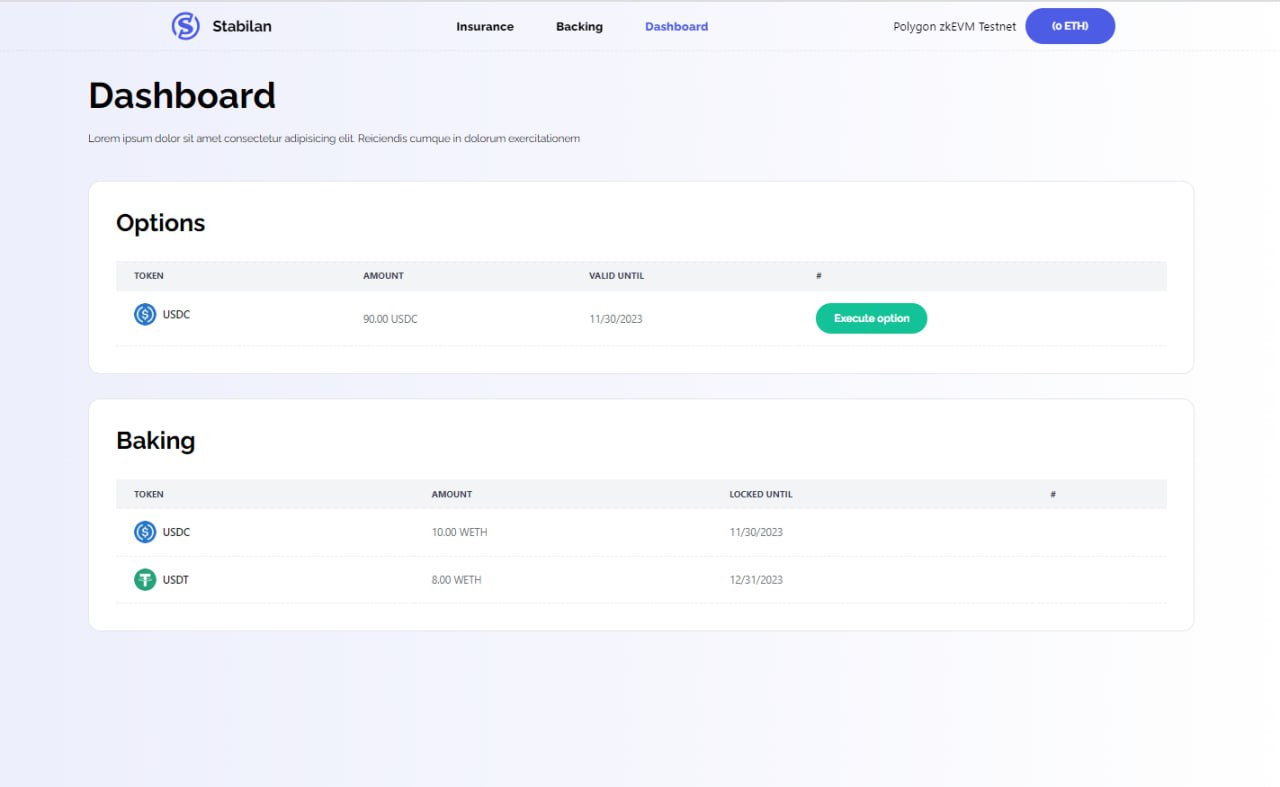Click the LOCKED UNTIL column header
1280x787 pixels.
pyautogui.click(x=761, y=494)
